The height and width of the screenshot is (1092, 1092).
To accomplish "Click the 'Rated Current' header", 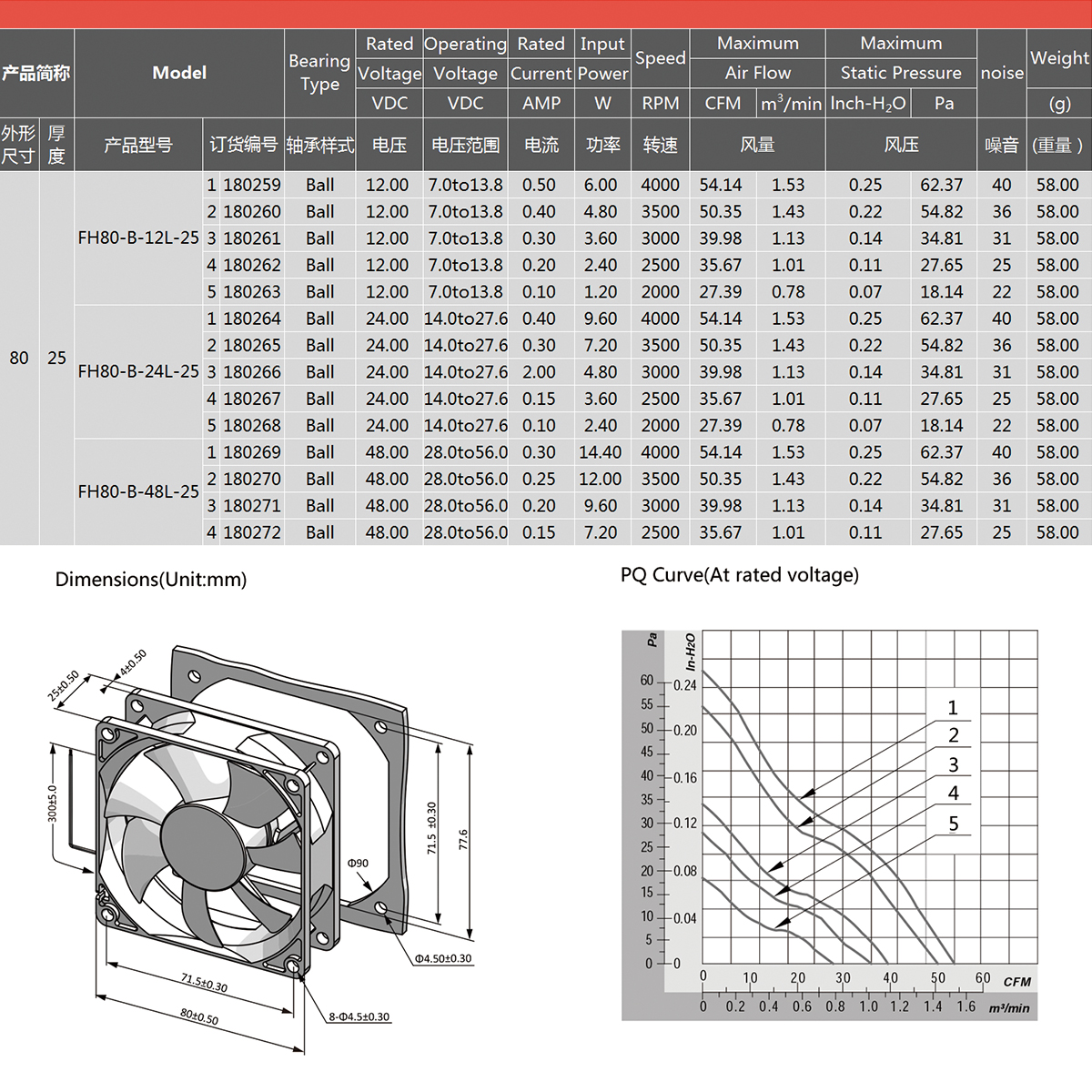I will click(541, 58).
